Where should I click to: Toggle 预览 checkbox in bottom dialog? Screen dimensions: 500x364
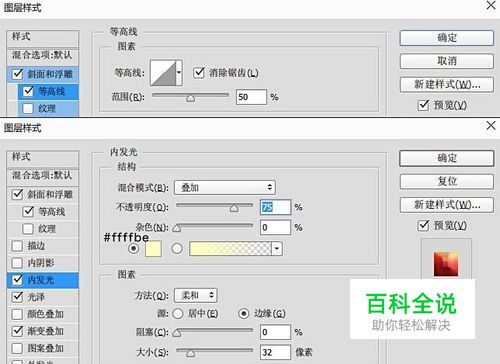pos(423,226)
